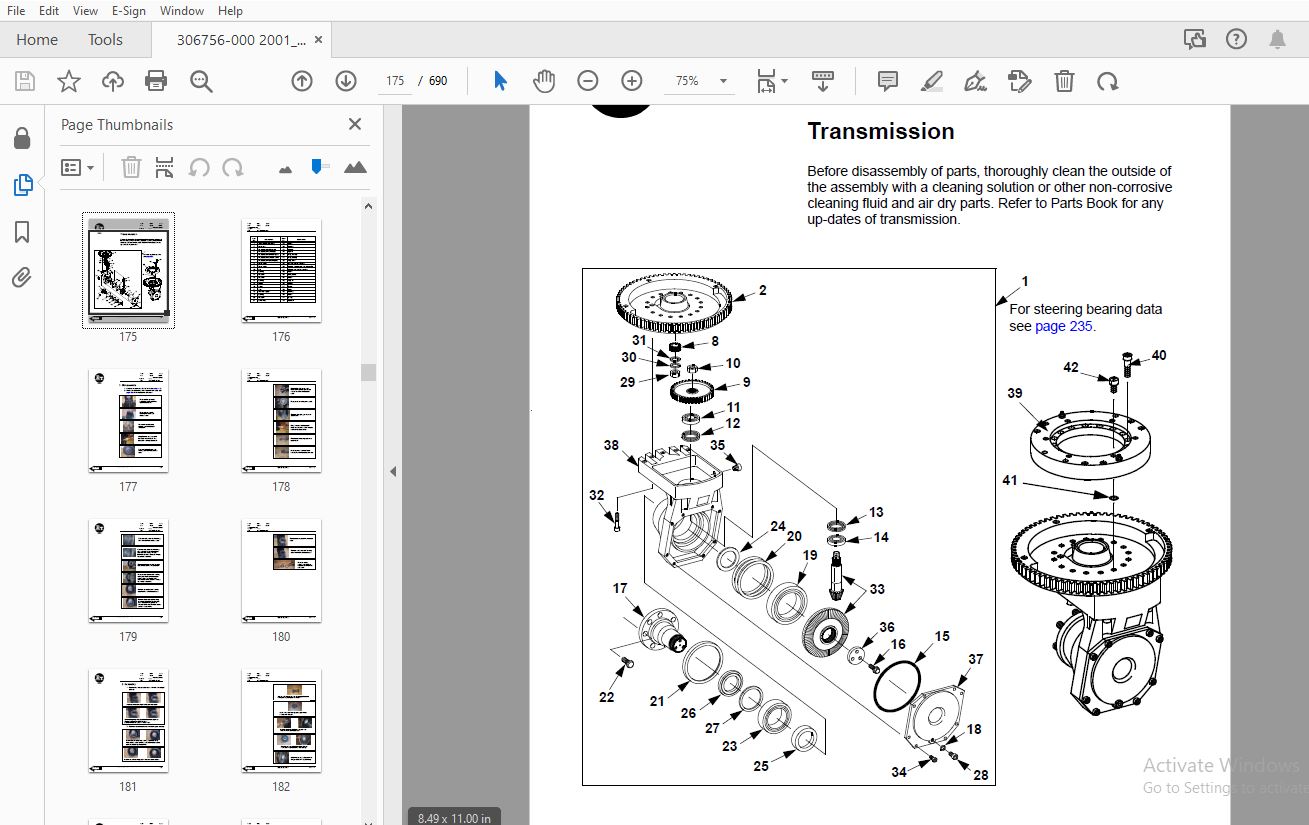Open fit page options icon
The width and height of the screenshot is (1309, 825).
coord(771,81)
